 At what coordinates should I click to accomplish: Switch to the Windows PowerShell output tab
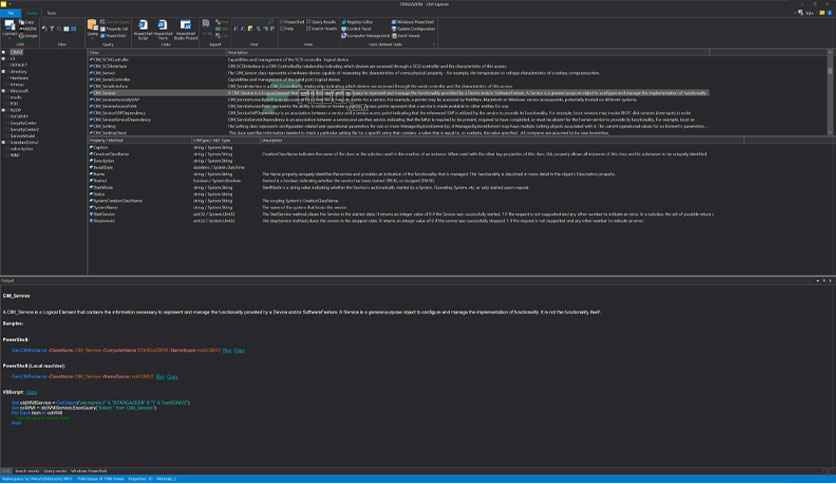pyautogui.click(x=89, y=471)
